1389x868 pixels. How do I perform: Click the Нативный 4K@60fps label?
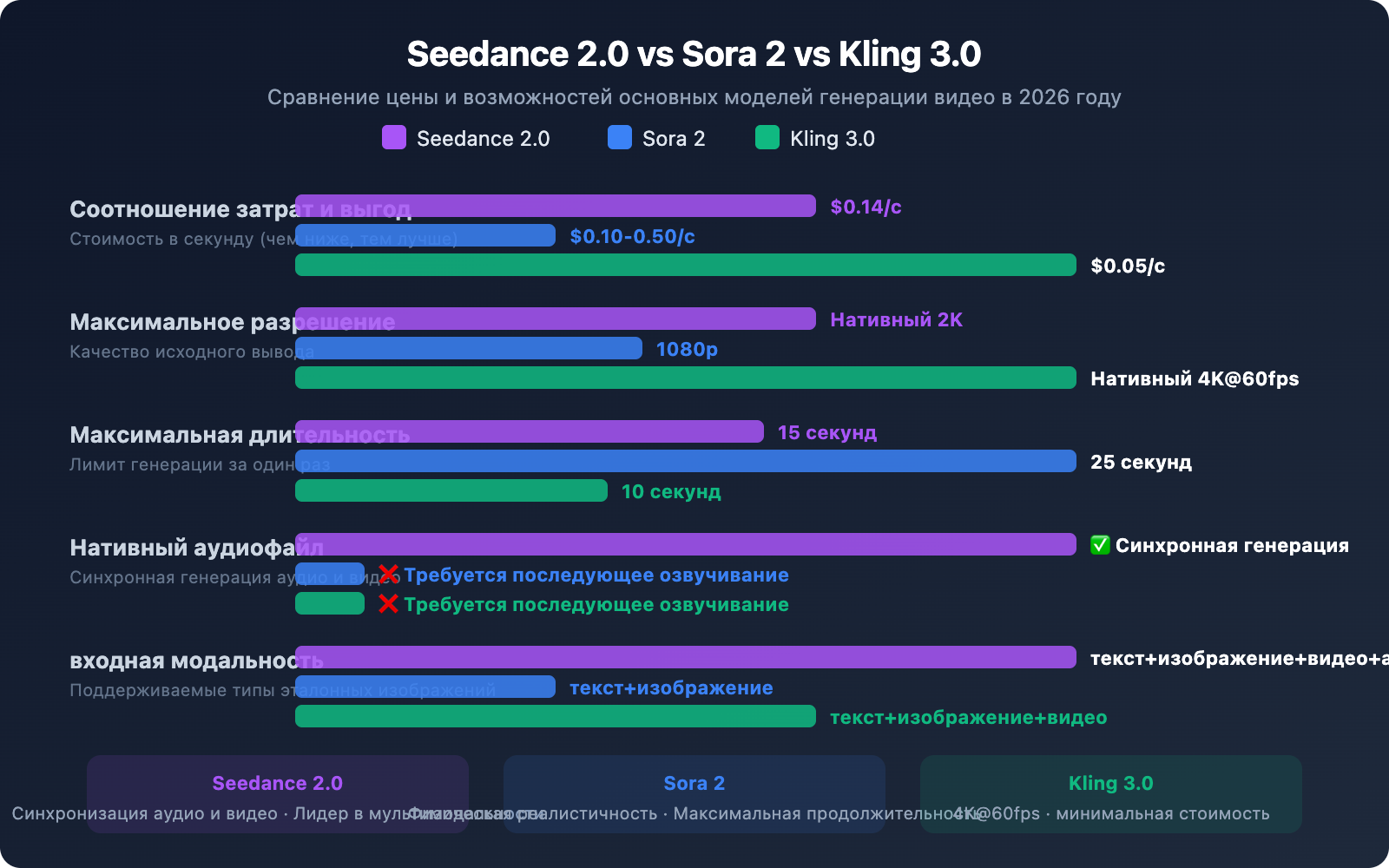pos(1194,378)
